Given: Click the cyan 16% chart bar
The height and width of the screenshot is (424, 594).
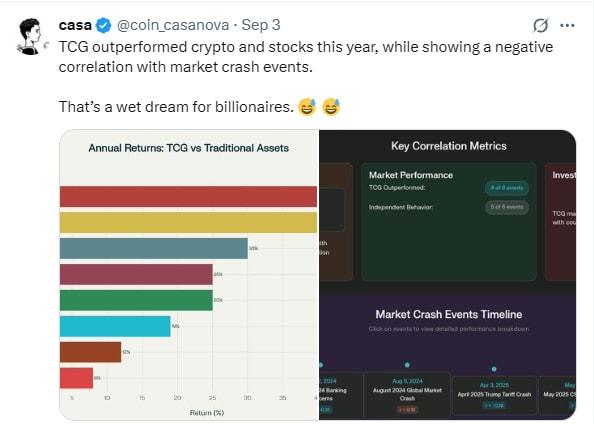Looking at the screenshot, I should pos(115,326).
